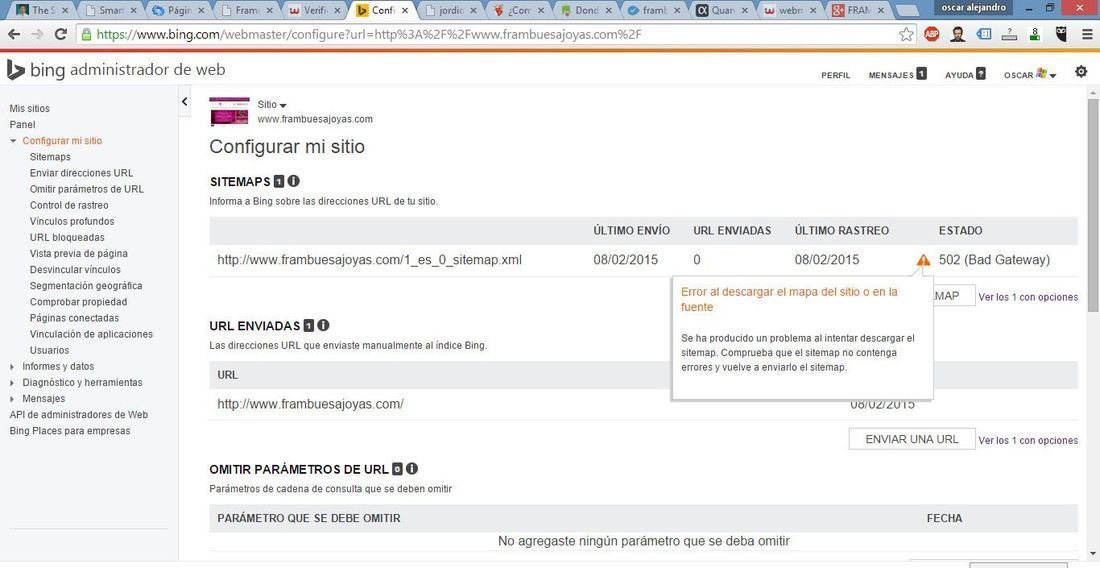The image size is (1100, 568).
Task: Open the Sitio dropdown
Action: click(x=272, y=104)
